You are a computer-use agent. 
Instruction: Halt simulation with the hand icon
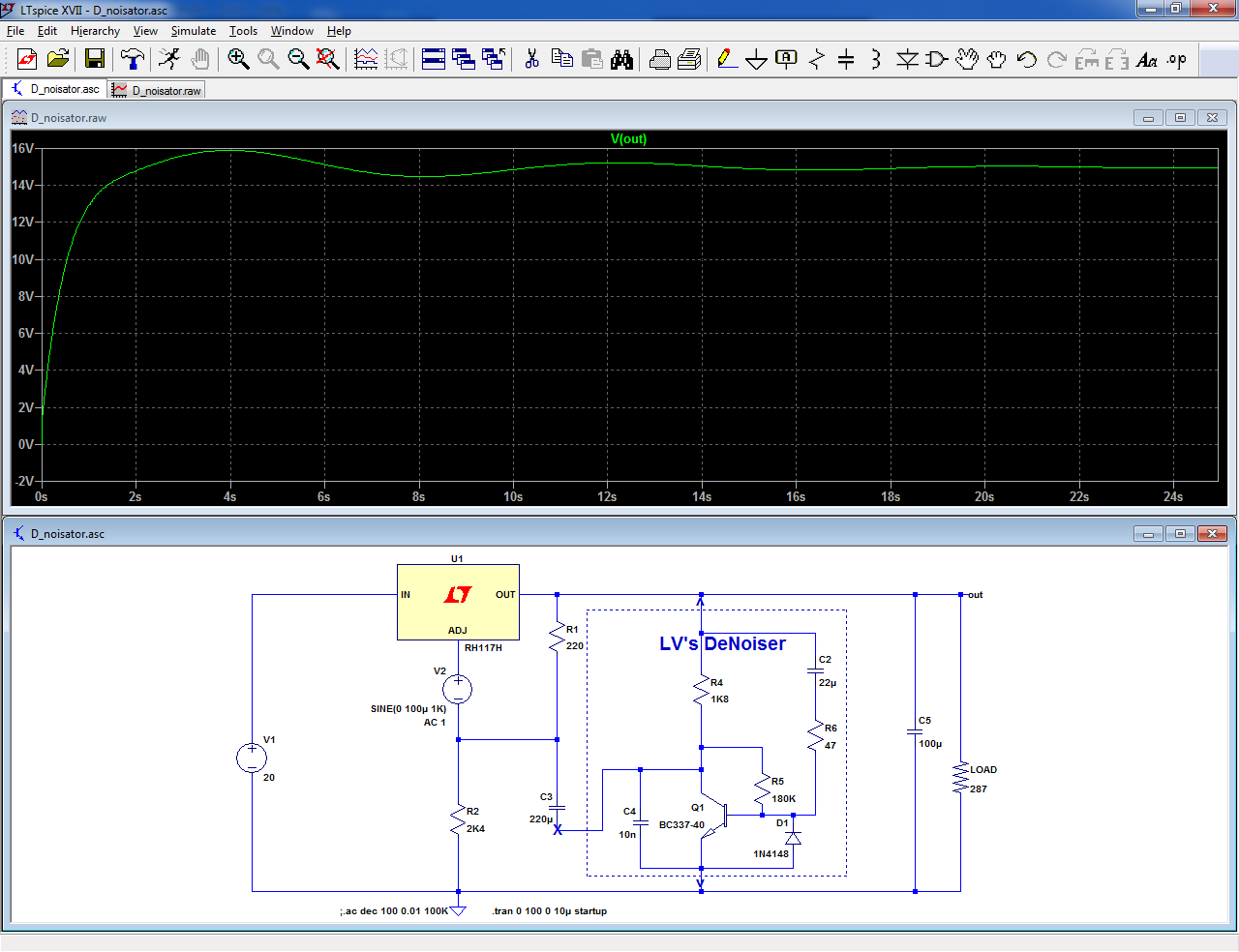(x=199, y=60)
